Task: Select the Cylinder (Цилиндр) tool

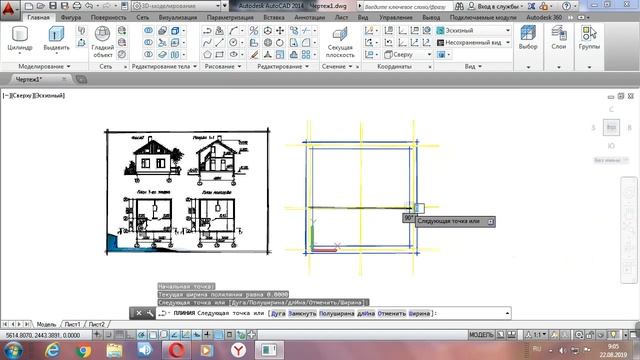Action: pyautogui.click(x=19, y=38)
